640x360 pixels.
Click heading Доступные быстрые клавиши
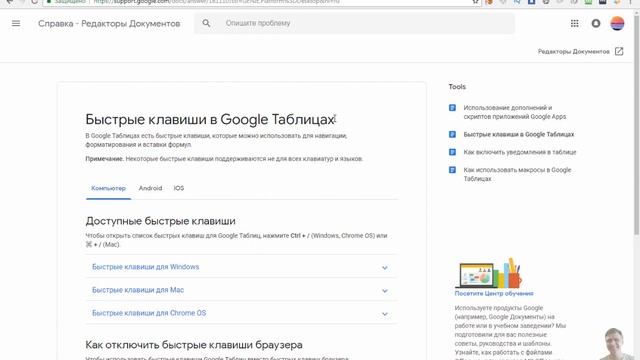[160, 221]
